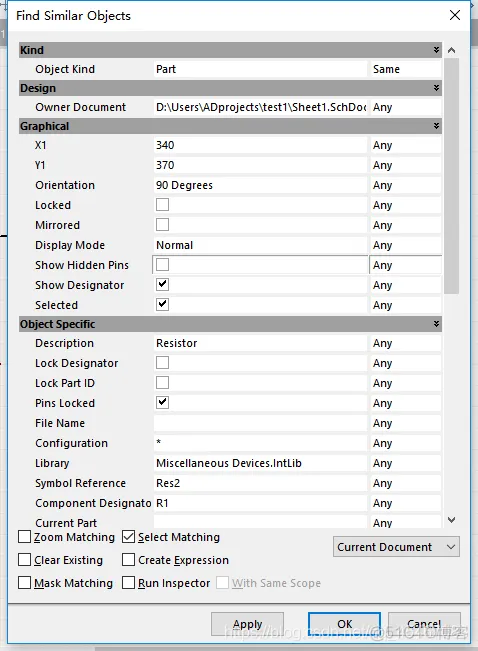Uncheck the Selected checkbox
This screenshot has width=478, height=651.
[x=162, y=304]
